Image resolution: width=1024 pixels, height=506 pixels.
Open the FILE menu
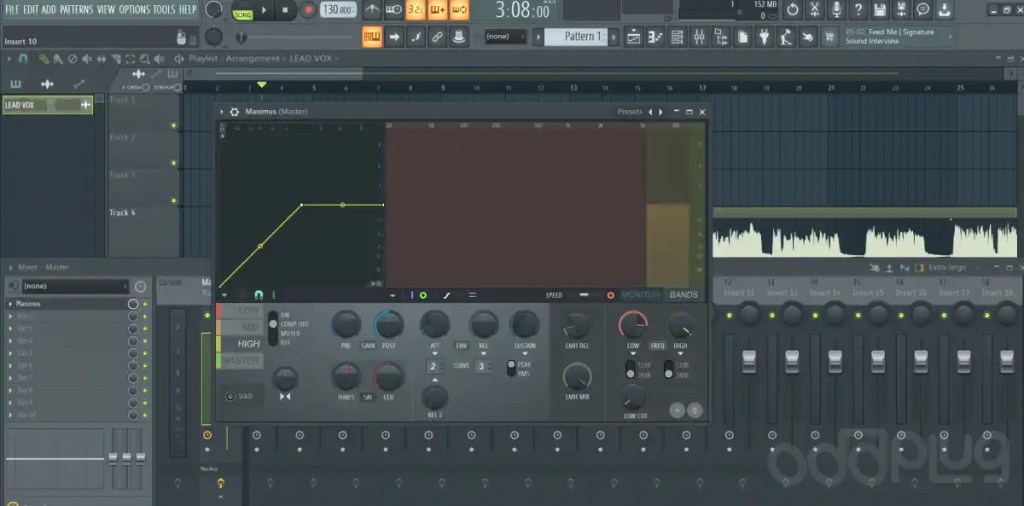(12, 10)
